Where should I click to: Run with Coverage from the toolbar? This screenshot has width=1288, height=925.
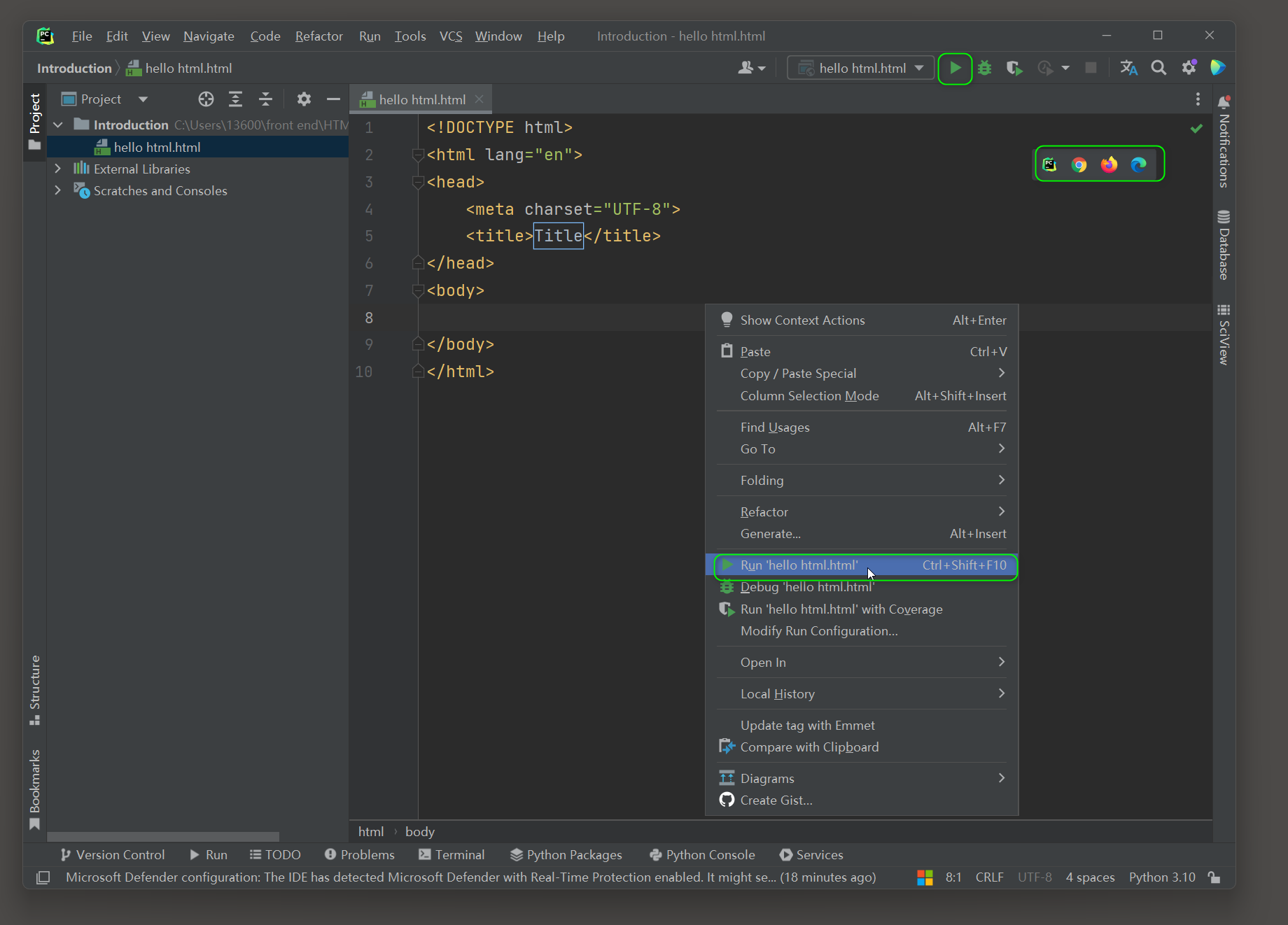(x=1014, y=68)
